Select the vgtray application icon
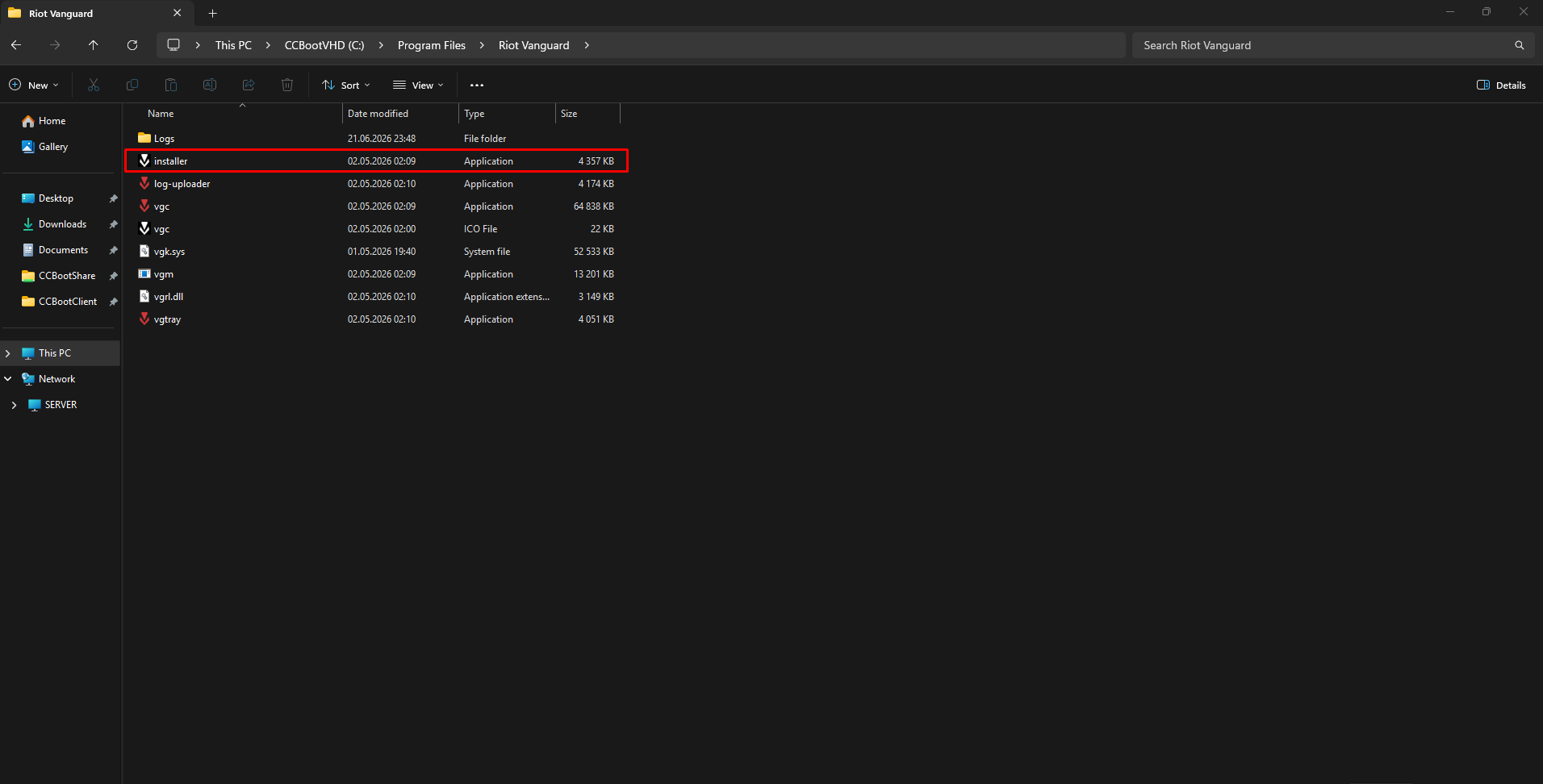The width and height of the screenshot is (1543, 784). click(144, 319)
